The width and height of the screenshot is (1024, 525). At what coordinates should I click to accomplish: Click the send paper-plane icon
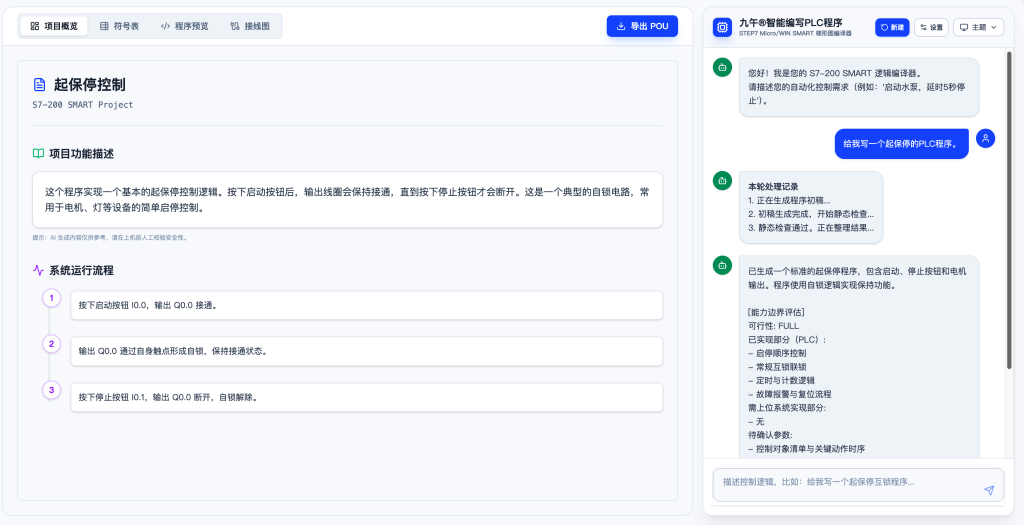[989, 490]
